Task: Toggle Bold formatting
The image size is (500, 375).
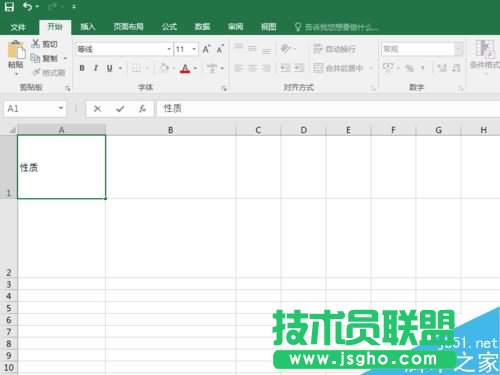Action: tap(82, 68)
